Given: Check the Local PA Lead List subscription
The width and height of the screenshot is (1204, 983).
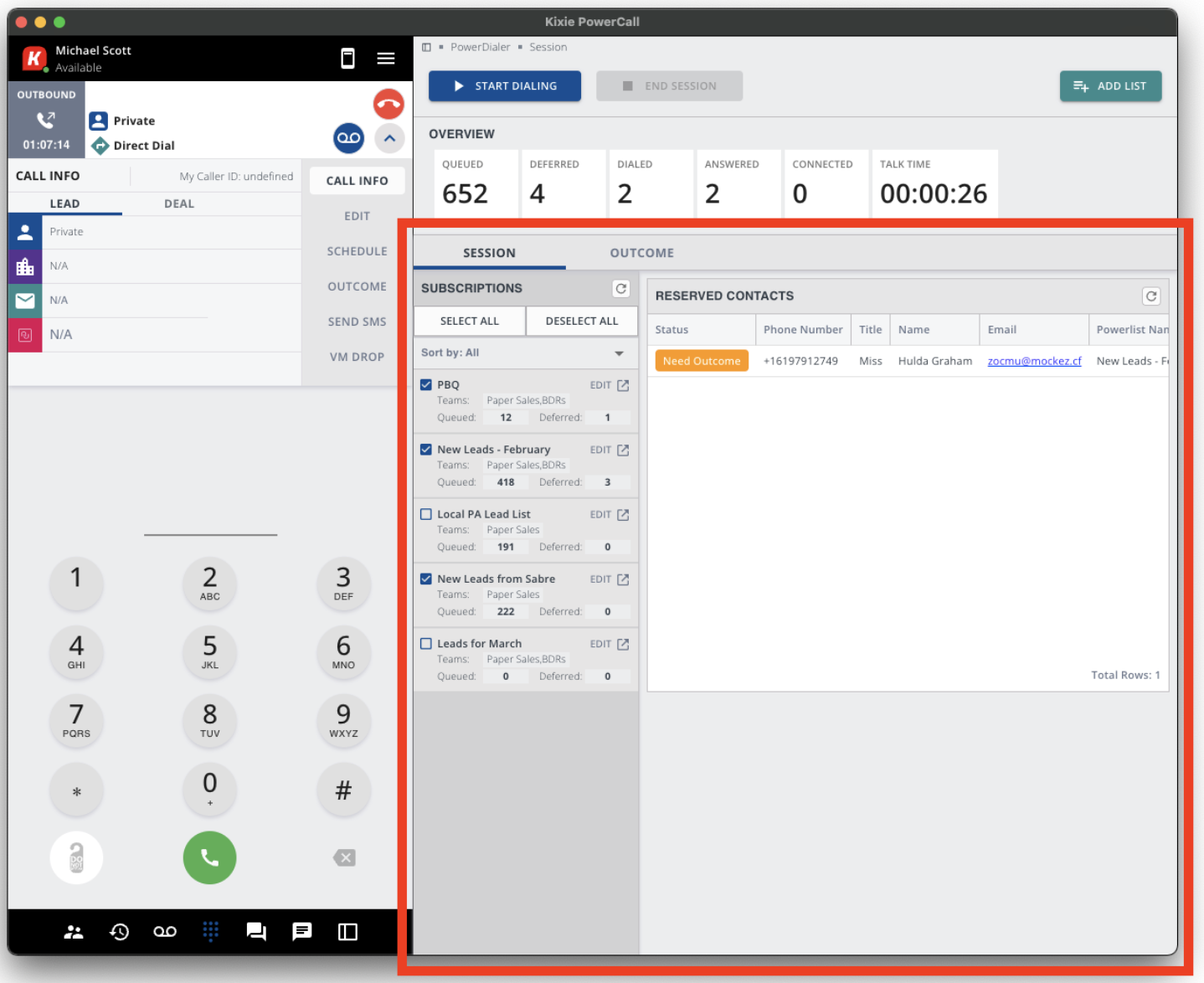Looking at the screenshot, I should [x=426, y=513].
